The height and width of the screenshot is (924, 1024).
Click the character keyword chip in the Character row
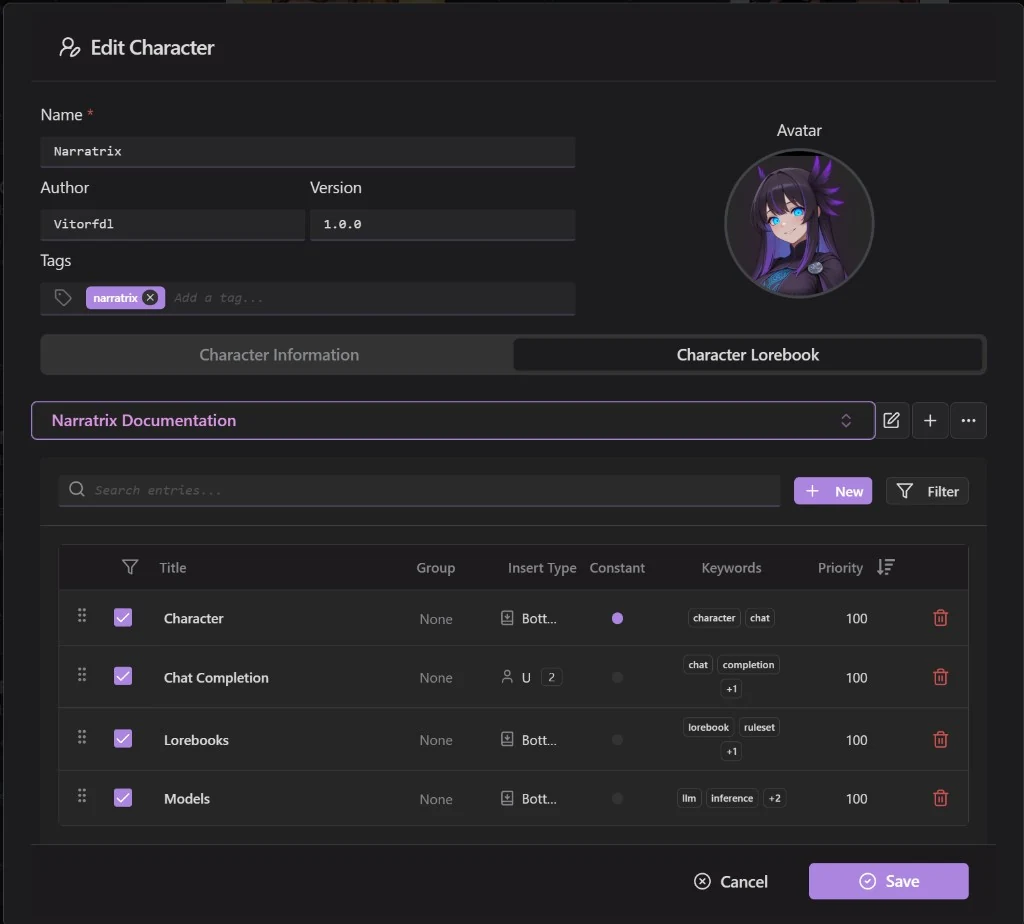click(714, 618)
